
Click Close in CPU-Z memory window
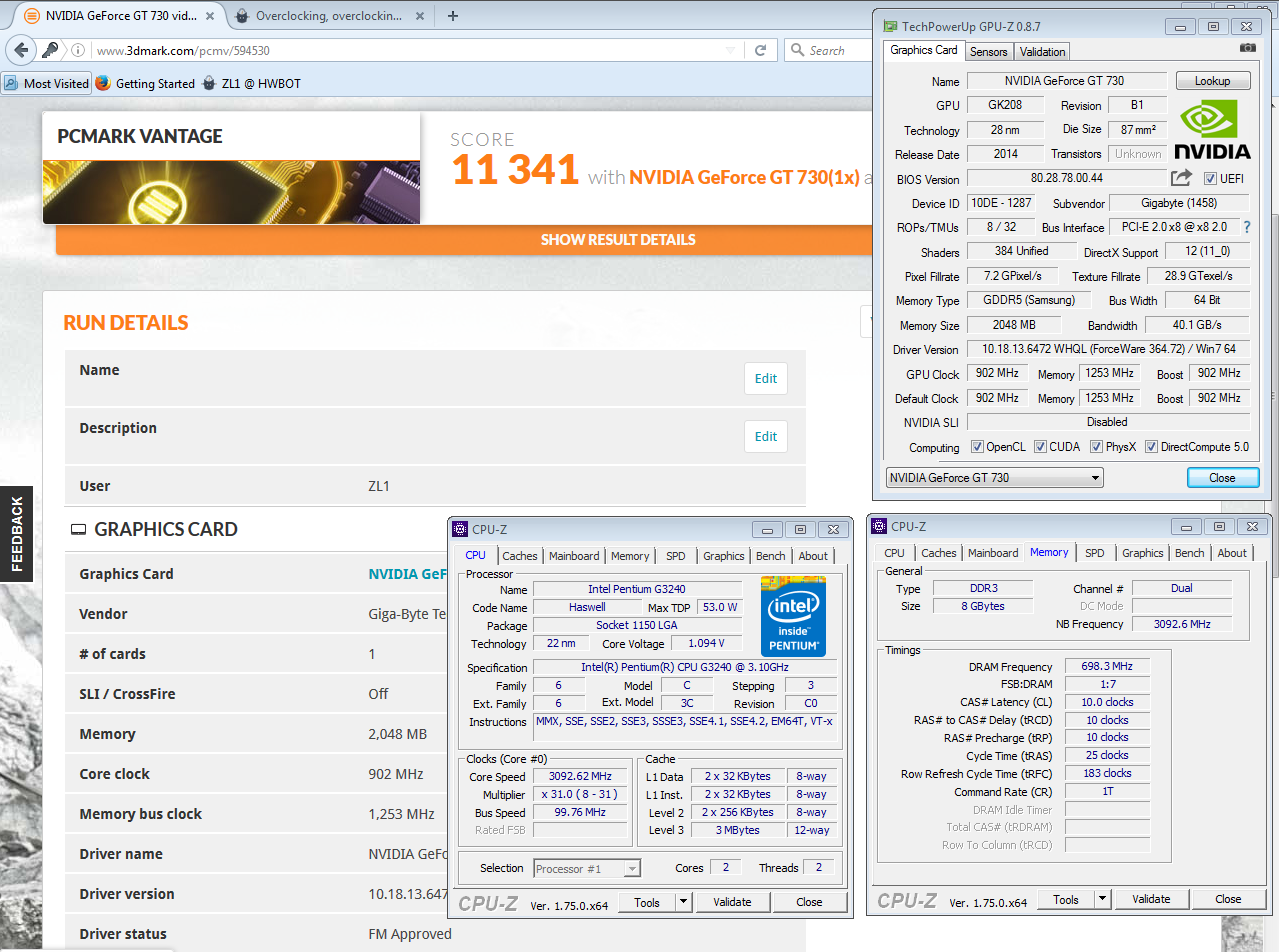[x=1228, y=899]
